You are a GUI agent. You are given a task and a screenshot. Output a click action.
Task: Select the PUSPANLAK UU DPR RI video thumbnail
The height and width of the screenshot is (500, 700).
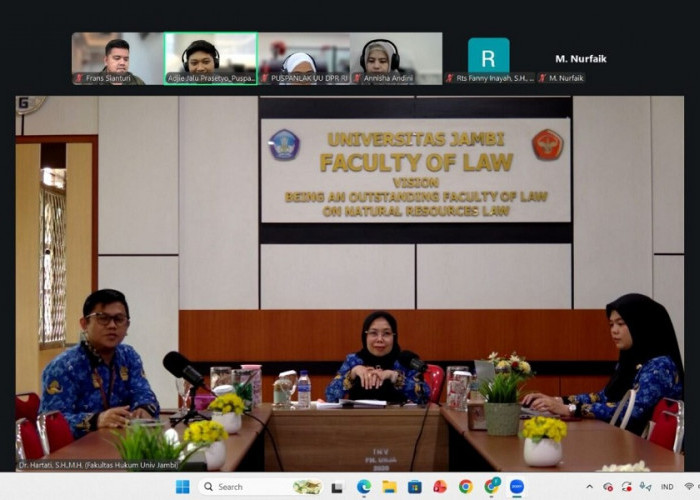click(x=304, y=58)
